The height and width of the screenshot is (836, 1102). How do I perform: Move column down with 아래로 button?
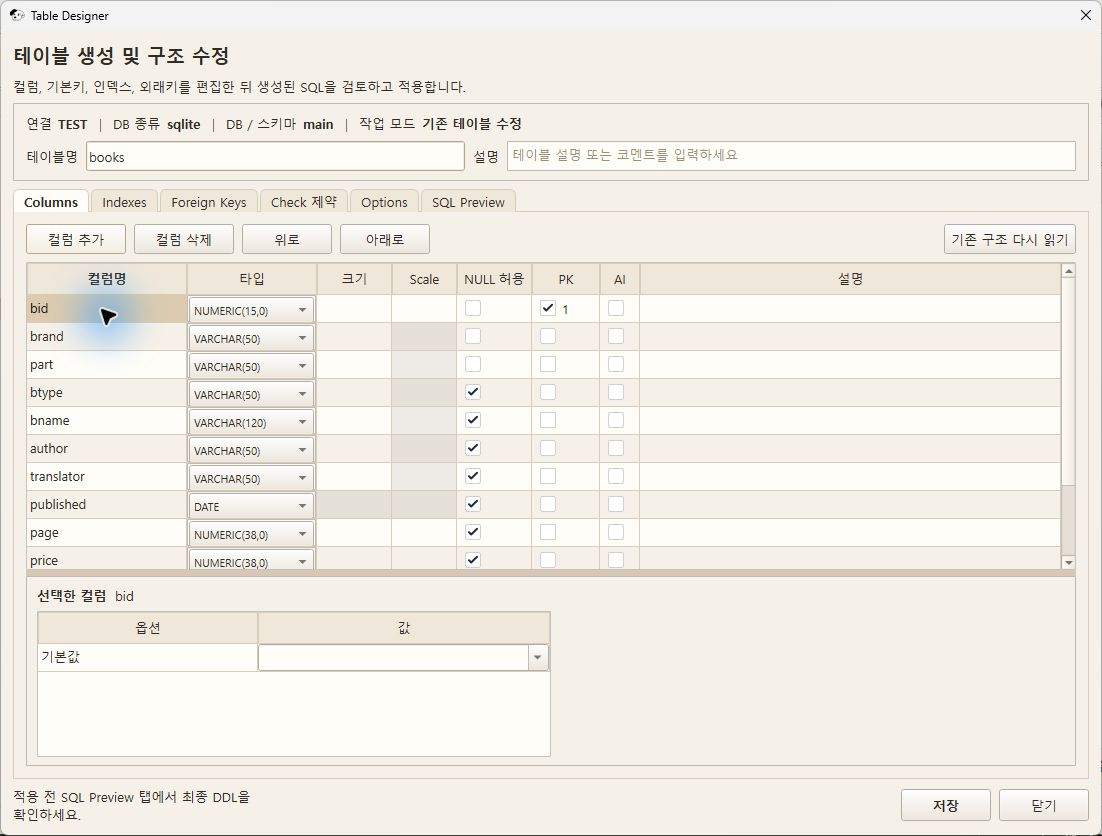384,240
